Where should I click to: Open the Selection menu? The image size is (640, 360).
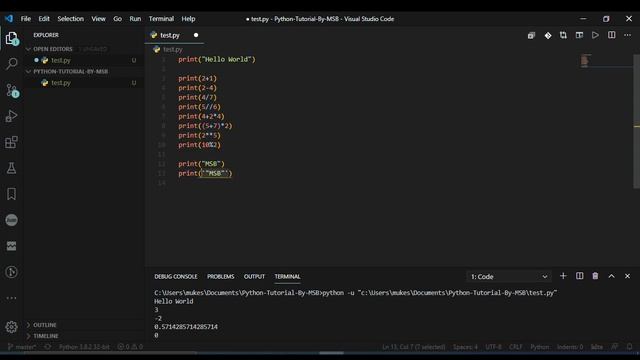(71, 19)
